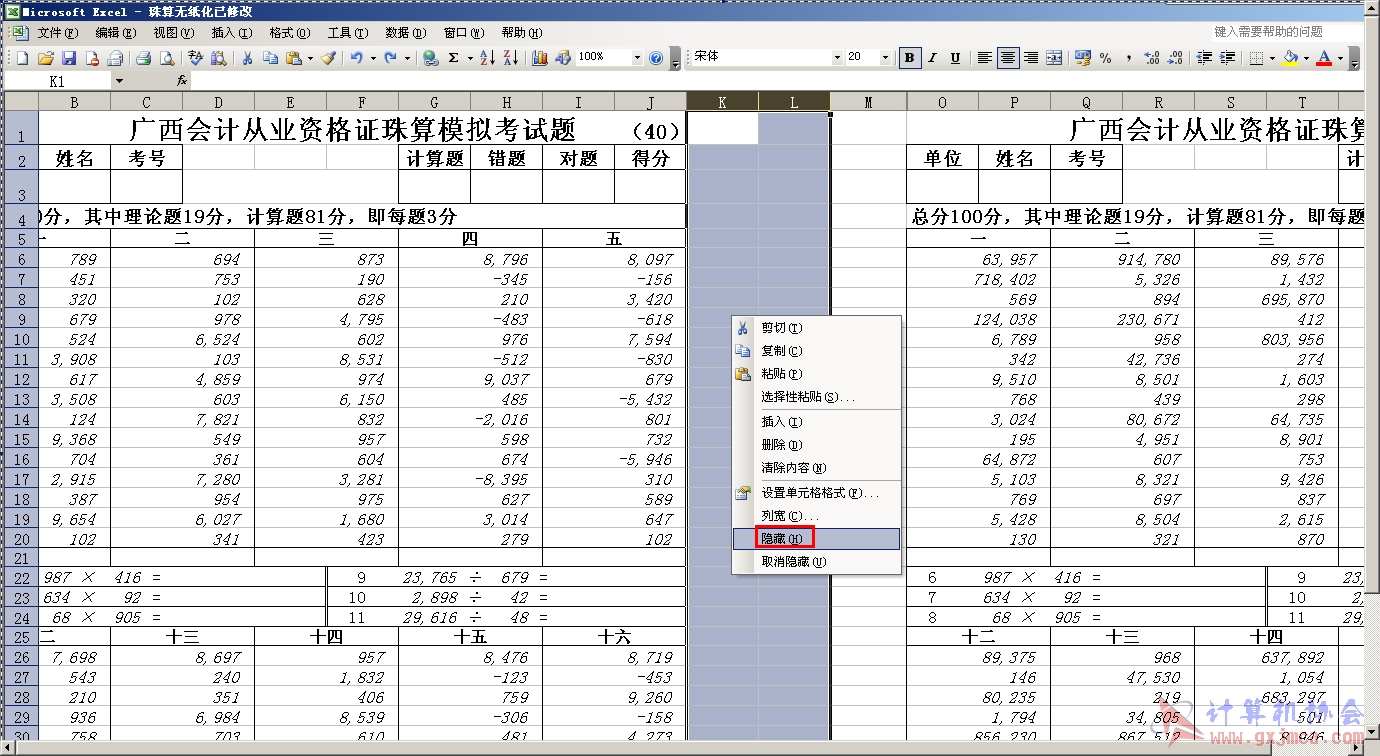The height and width of the screenshot is (756, 1380).
Task: Select column M header
Action: pyautogui.click(x=868, y=101)
